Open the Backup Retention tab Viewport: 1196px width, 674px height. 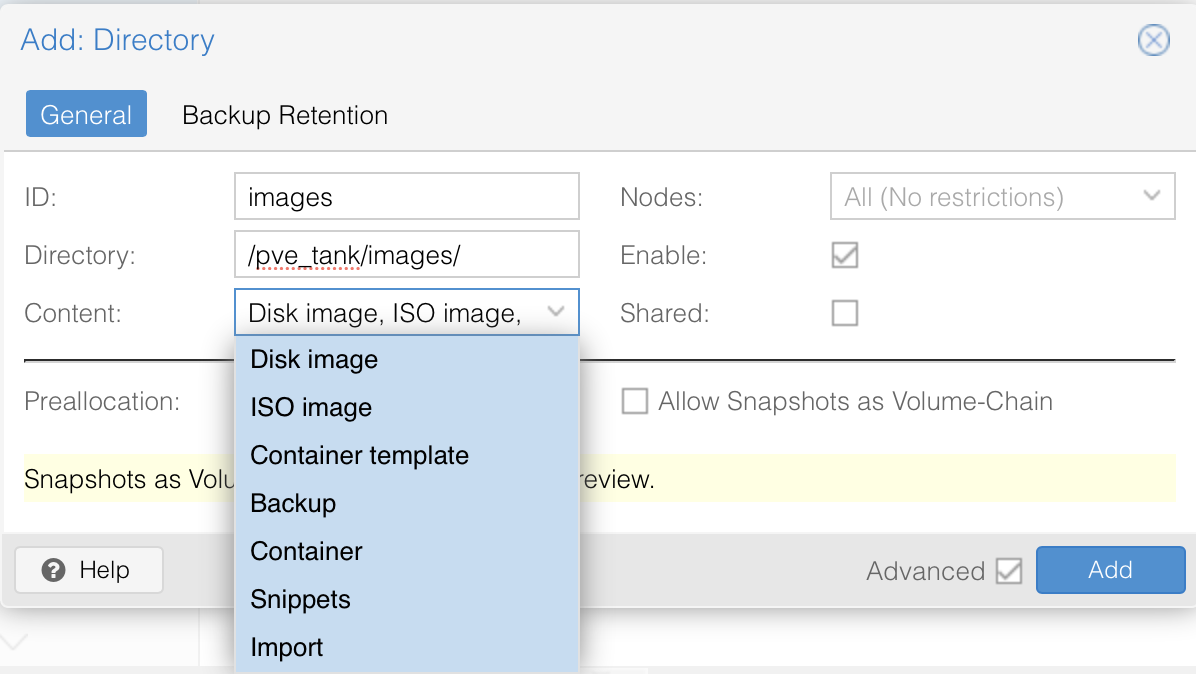[x=285, y=115]
